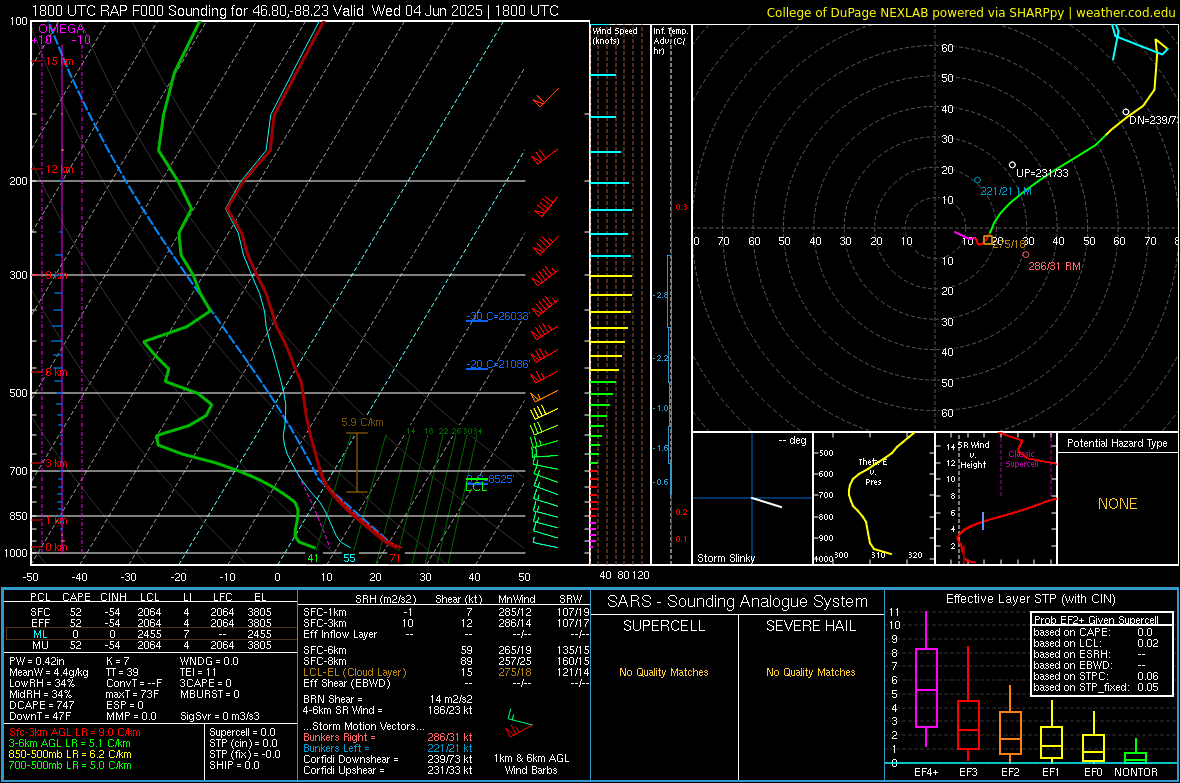Click the SEVERE HAIL column heading
Screen dimensions: 1180x783
click(810, 626)
